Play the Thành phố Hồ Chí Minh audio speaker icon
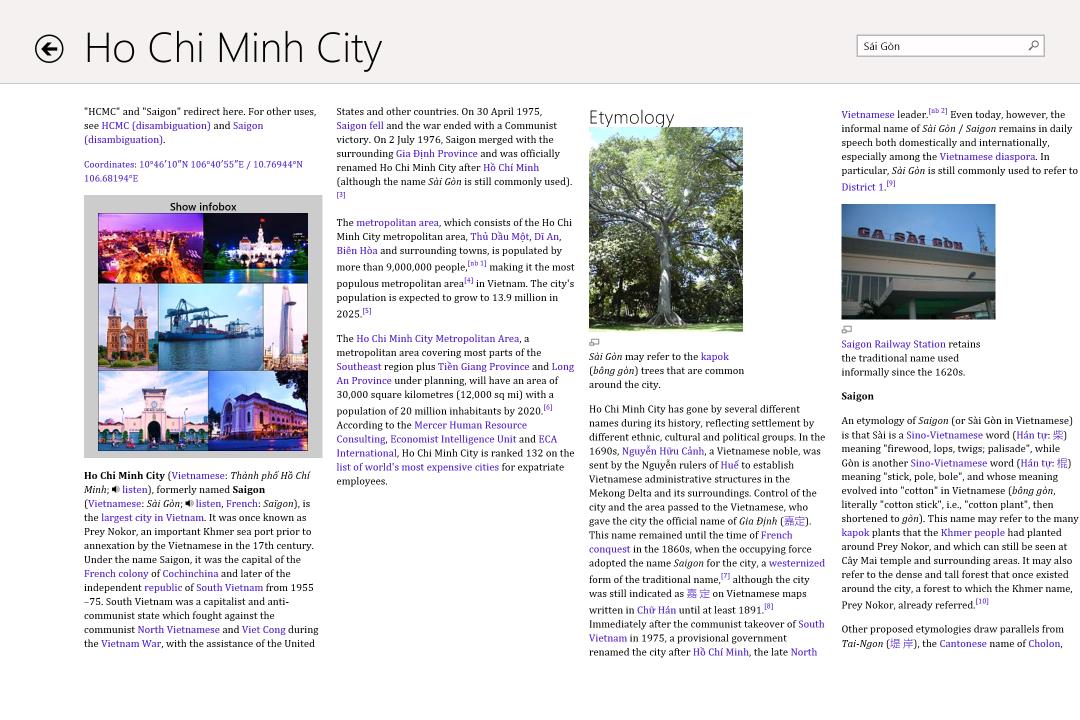Viewport: 1080px width, 720px height. 116,490
